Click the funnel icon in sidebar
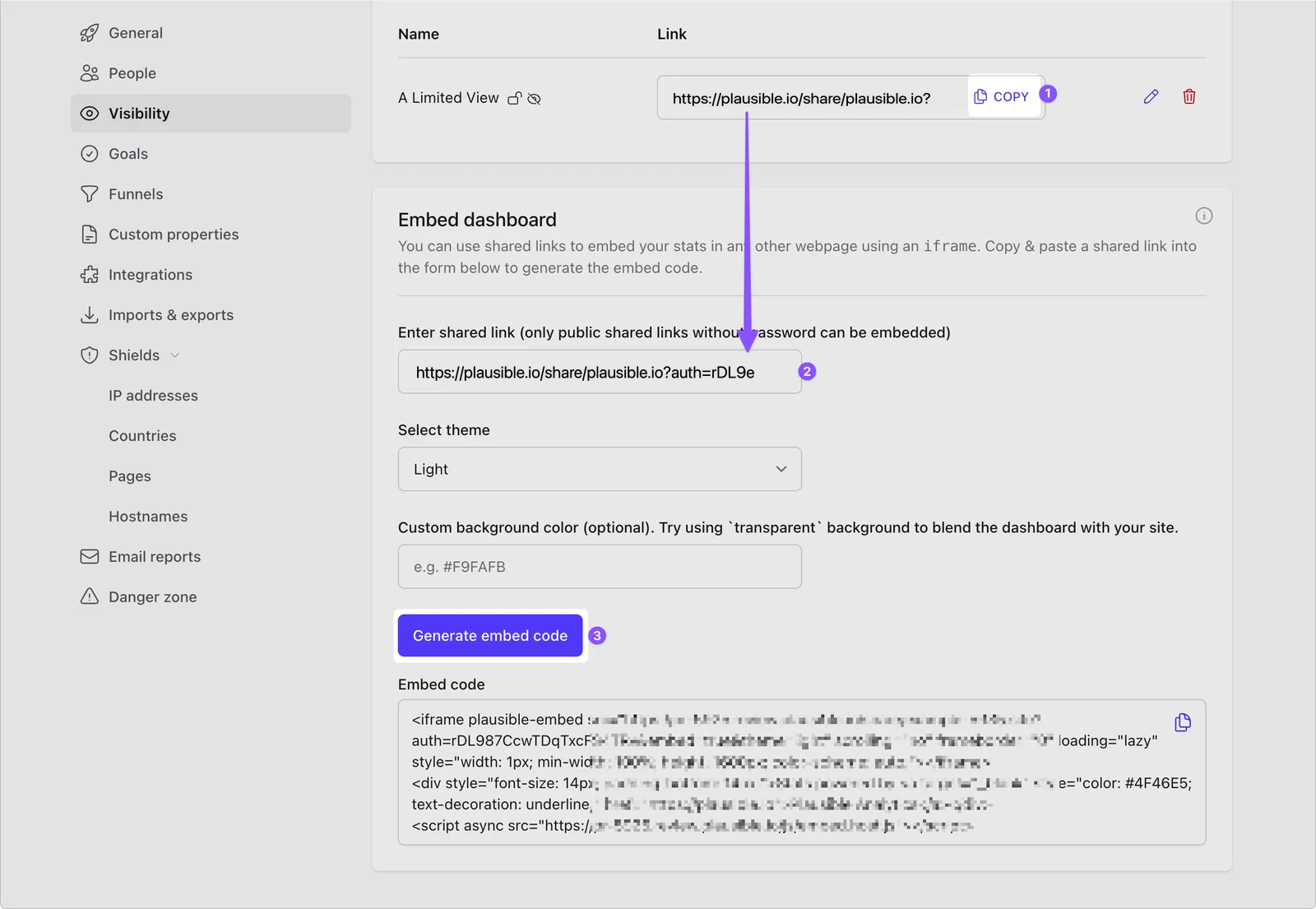Screen dimensions: 1316x909 90,194
